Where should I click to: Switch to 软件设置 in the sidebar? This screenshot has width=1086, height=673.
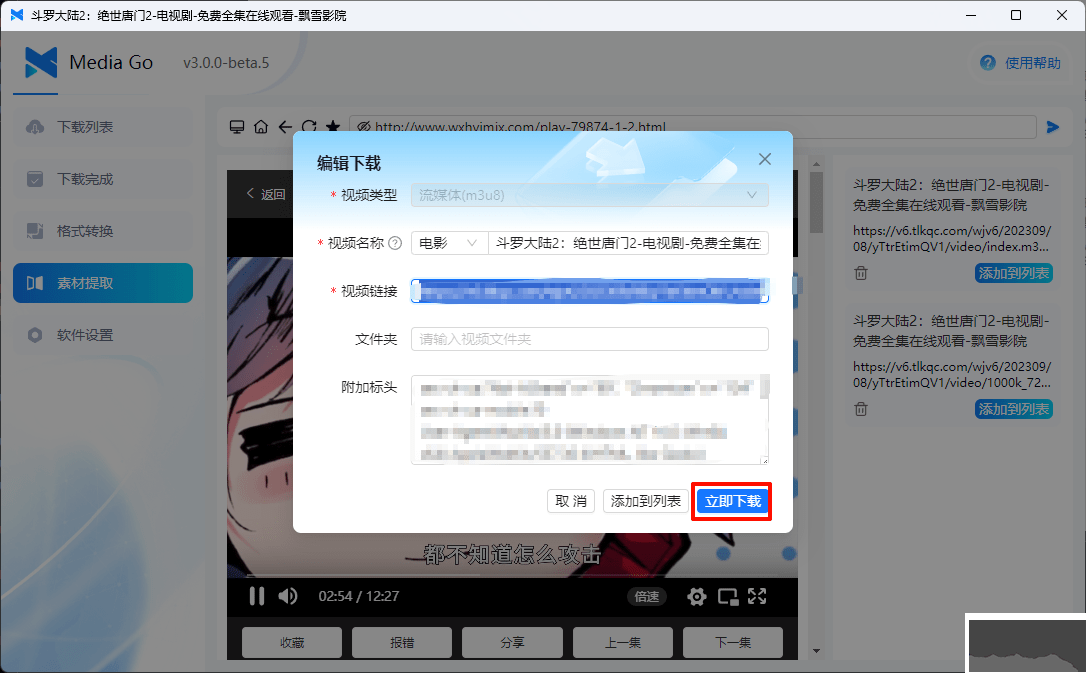click(102, 335)
